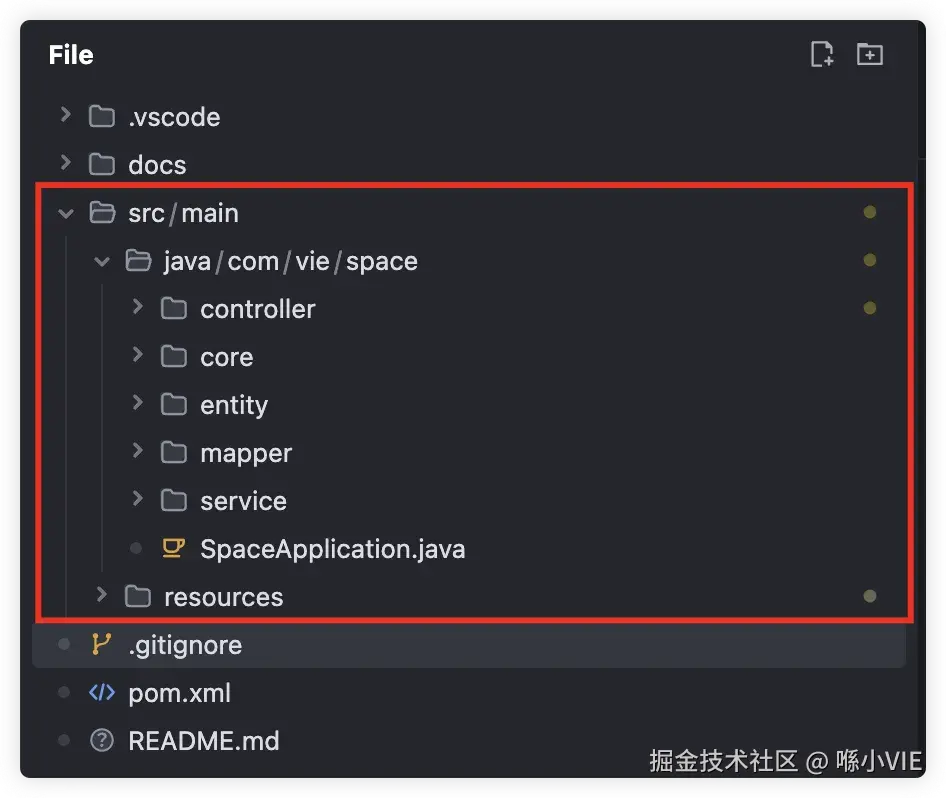Click the New File icon
The image size is (946, 798).
821,55
